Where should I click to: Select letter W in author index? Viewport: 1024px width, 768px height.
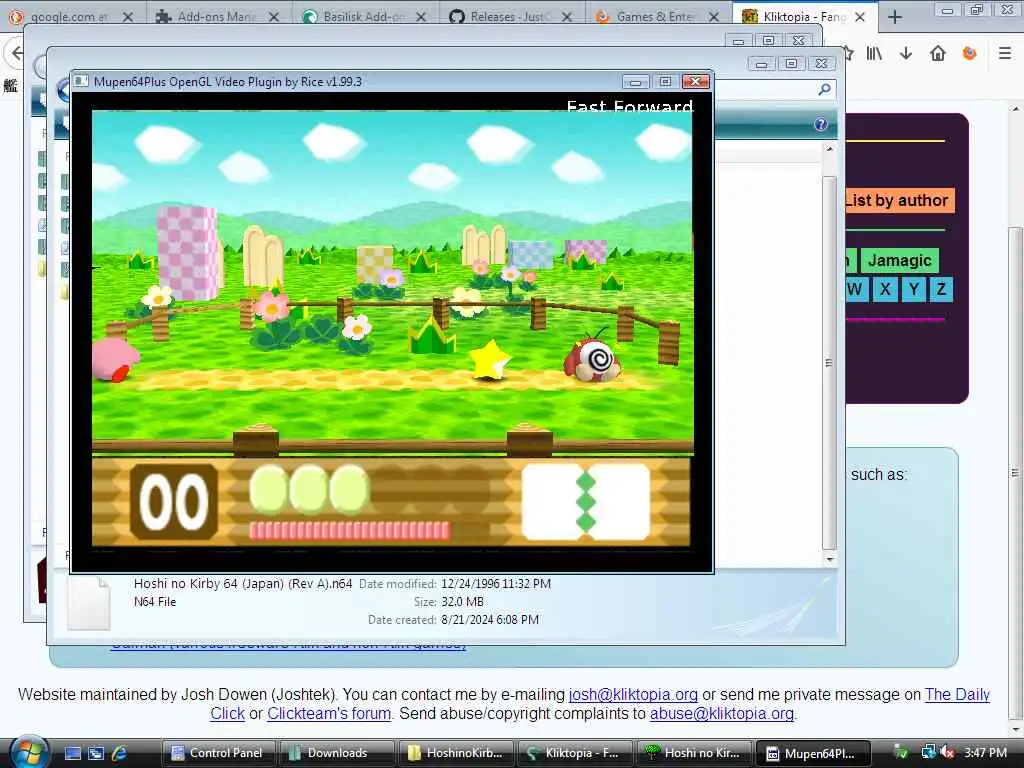[x=856, y=289]
